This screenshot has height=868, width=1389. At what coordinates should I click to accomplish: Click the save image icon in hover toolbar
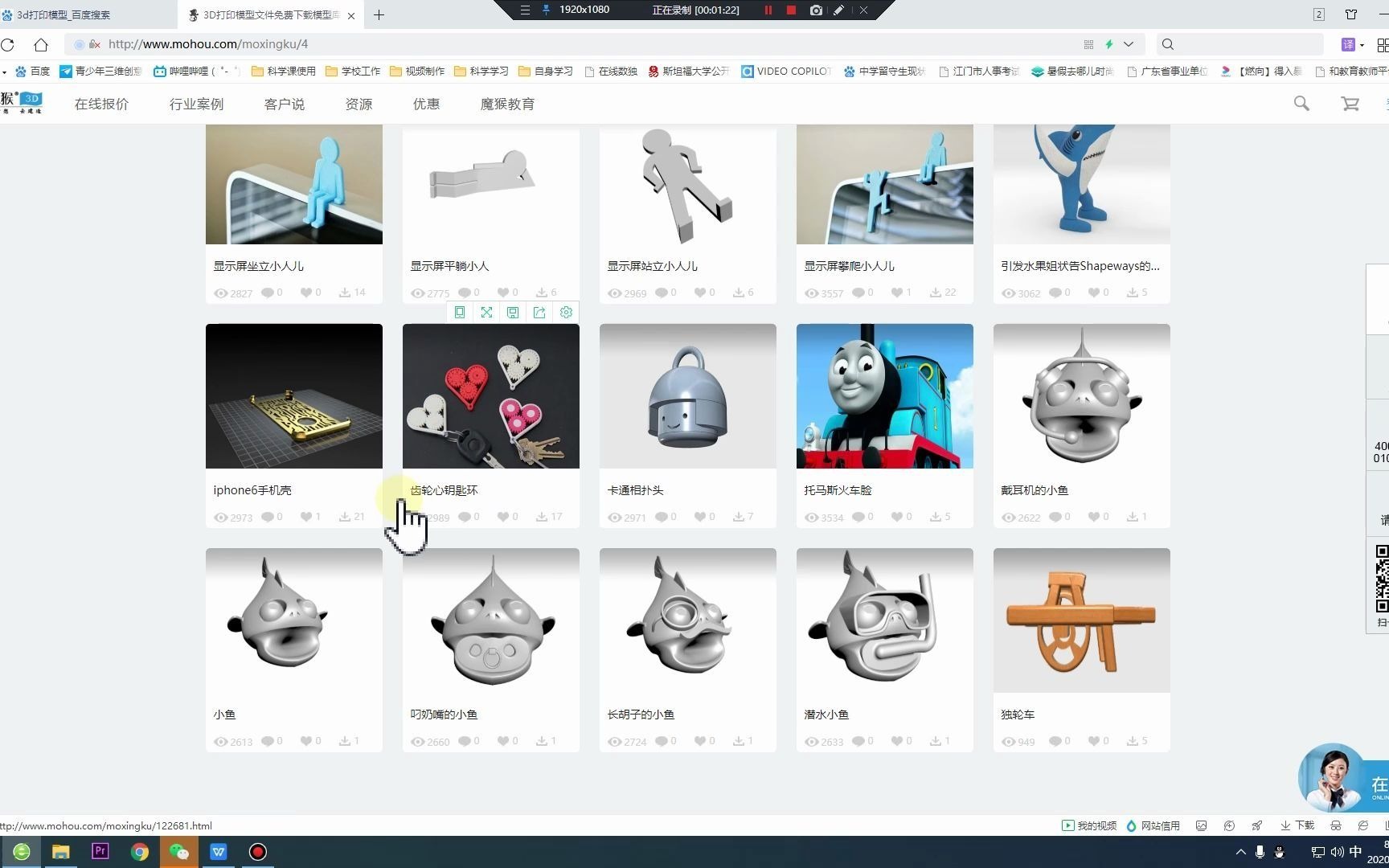[x=513, y=313]
